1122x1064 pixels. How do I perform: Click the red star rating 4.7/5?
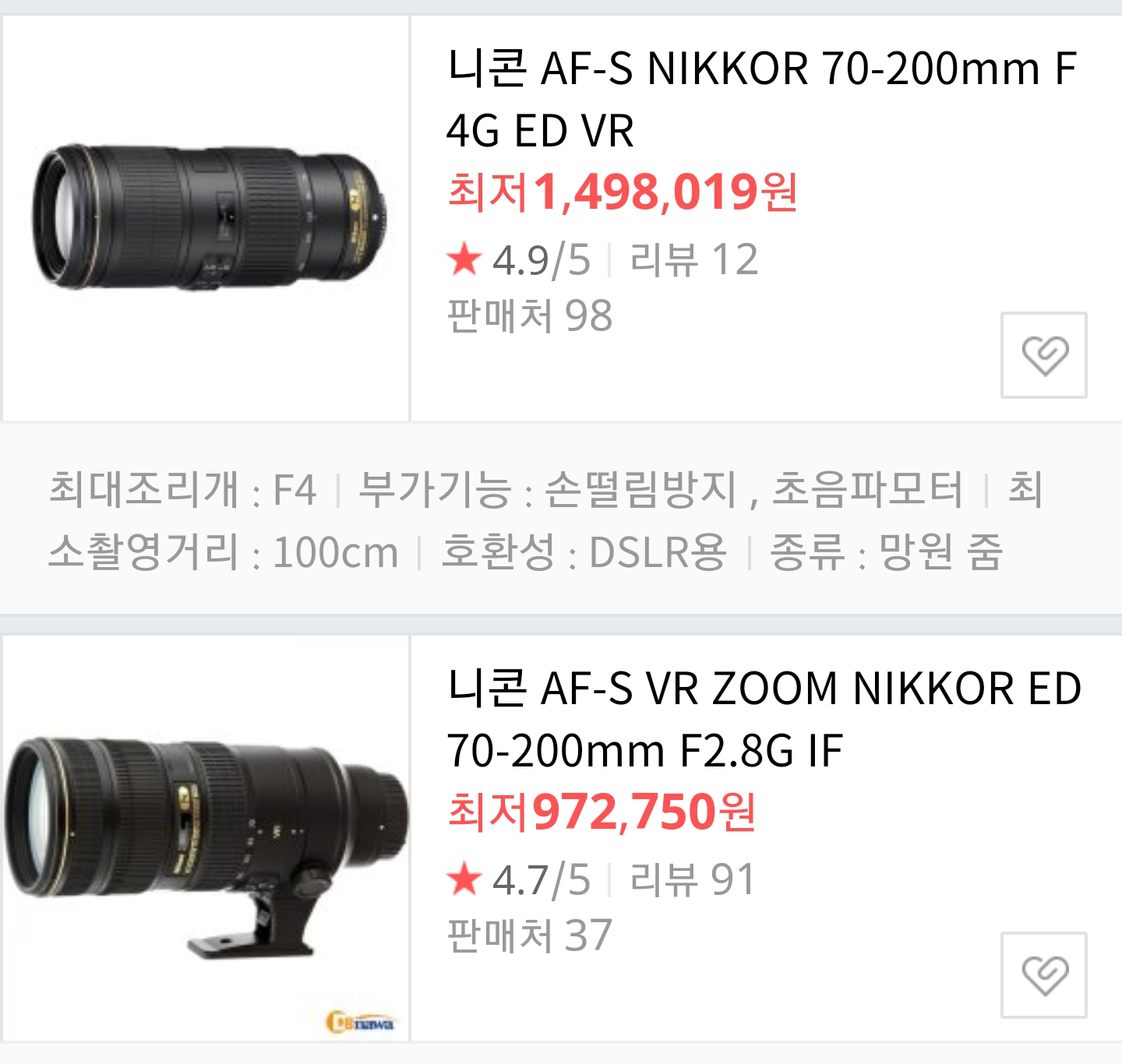(x=518, y=879)
